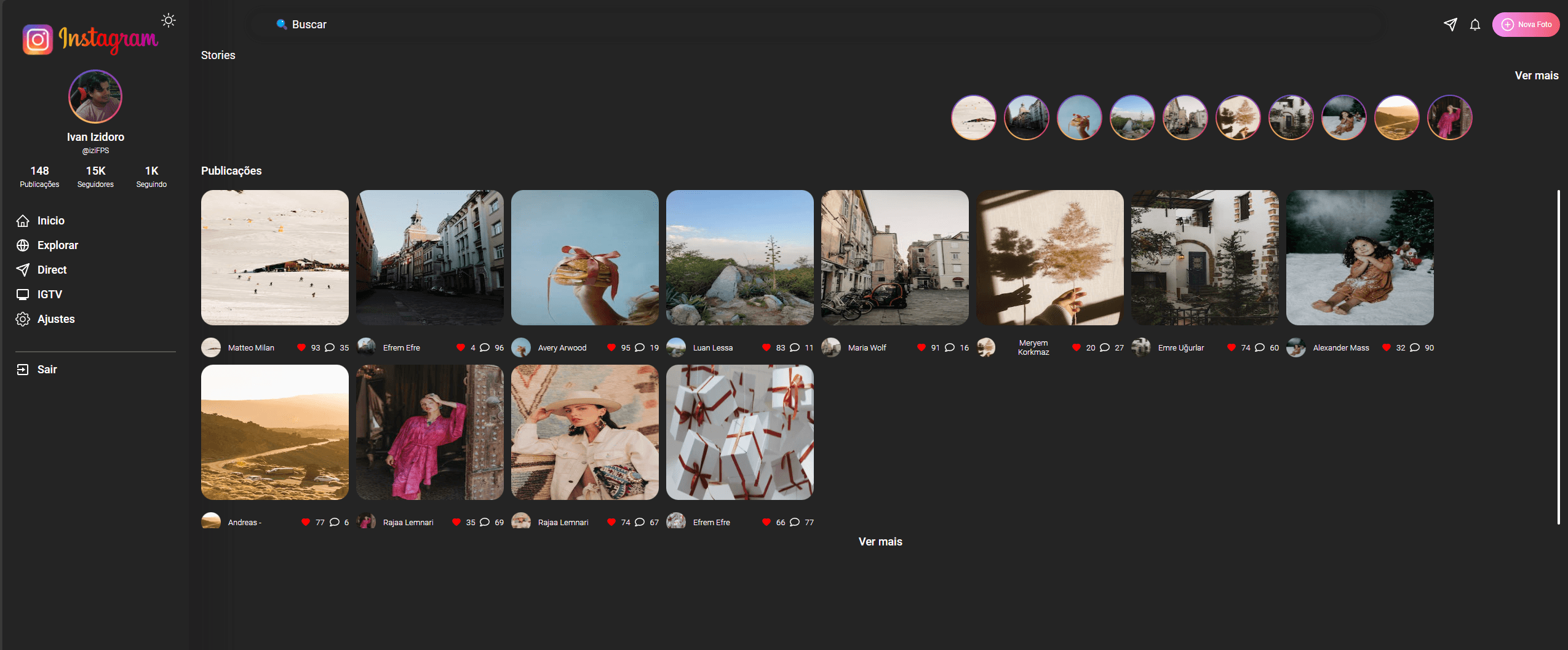This screenshot has width=1568, height=650.
Task: Click Sair to log out
Action: [46, 370]
